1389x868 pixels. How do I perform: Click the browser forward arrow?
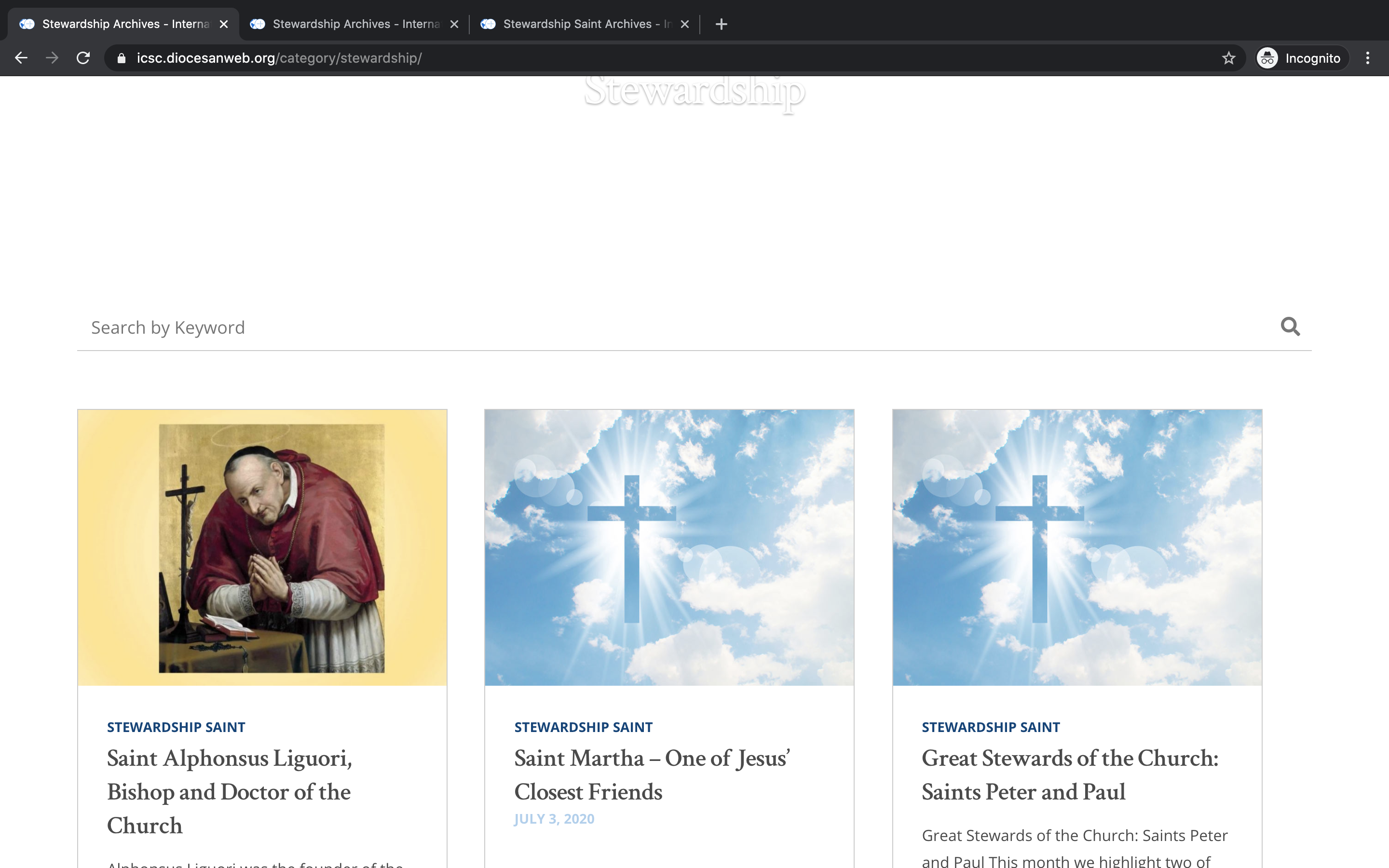[52, 58]
